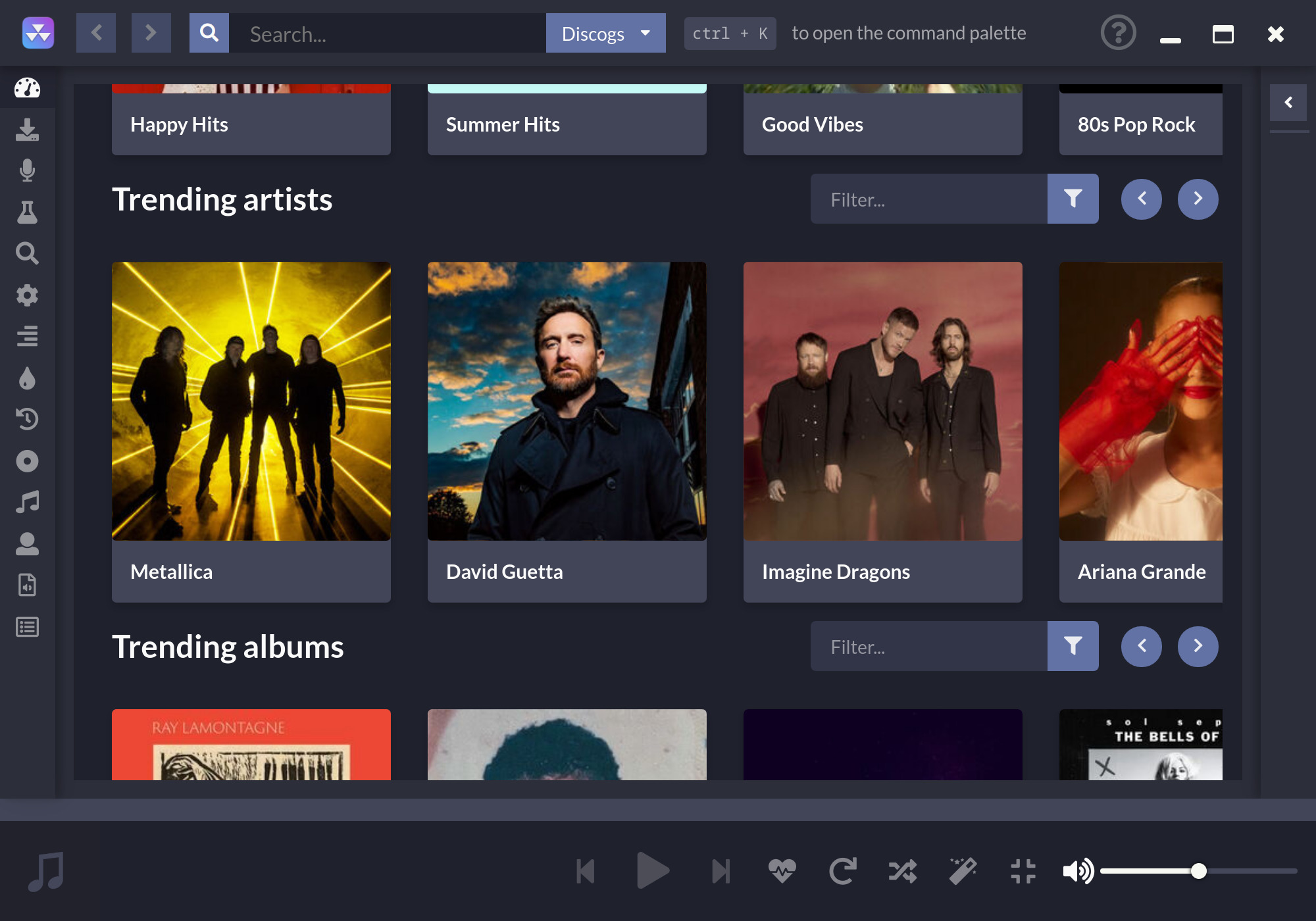Click next arrow in Trending artists
1316x921 pixels.
point(1198,199)
